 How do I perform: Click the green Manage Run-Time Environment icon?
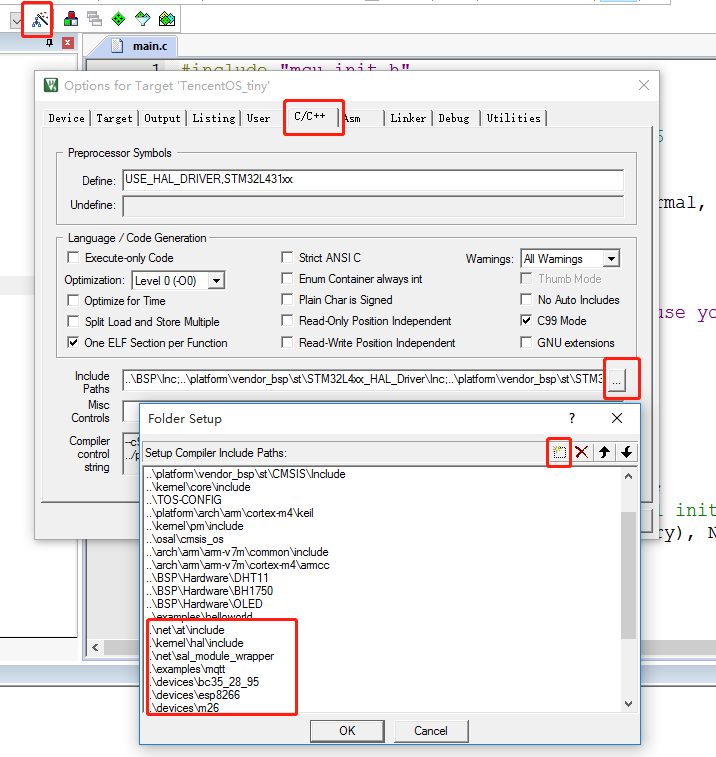coord(118,19)
